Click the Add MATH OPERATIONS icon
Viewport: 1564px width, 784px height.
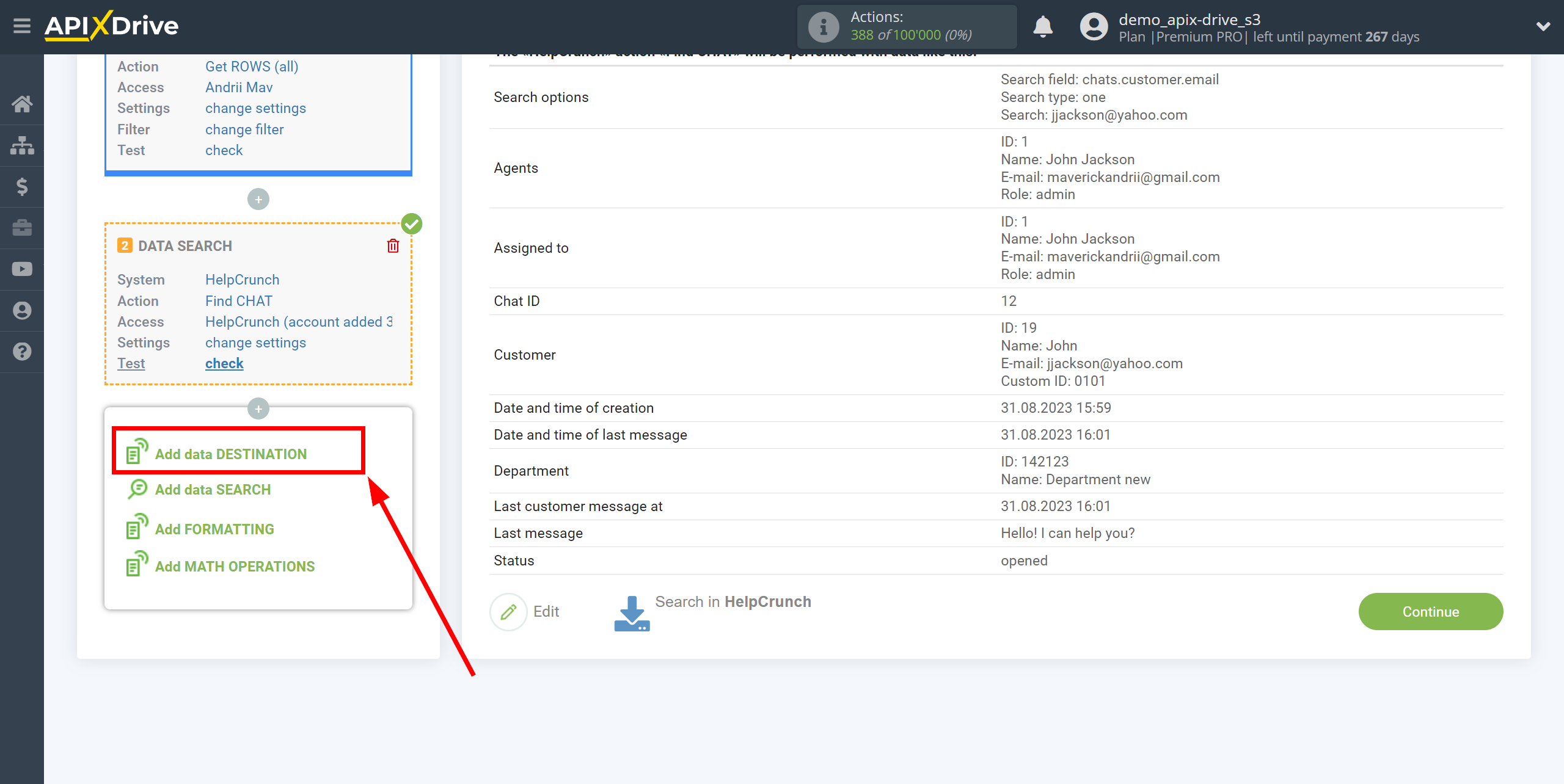point(137,564)
